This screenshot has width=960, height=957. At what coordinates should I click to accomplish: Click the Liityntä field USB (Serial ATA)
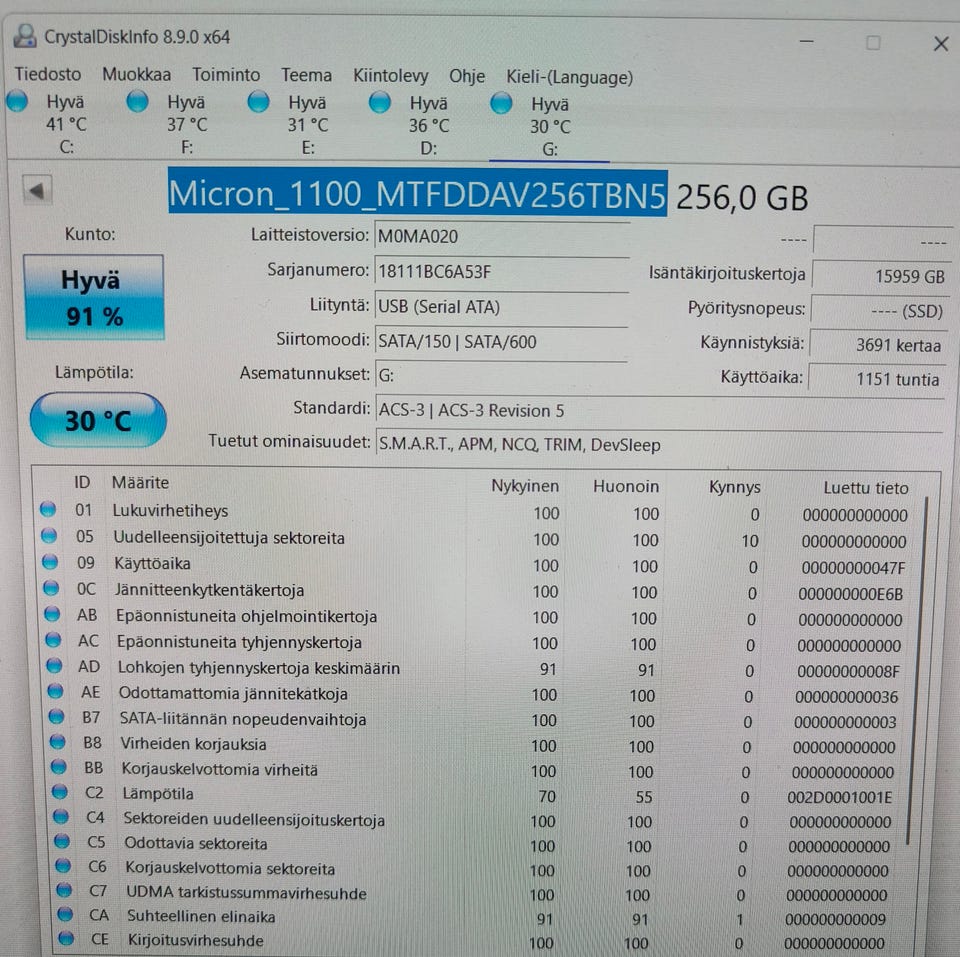[x=502, y=306]
